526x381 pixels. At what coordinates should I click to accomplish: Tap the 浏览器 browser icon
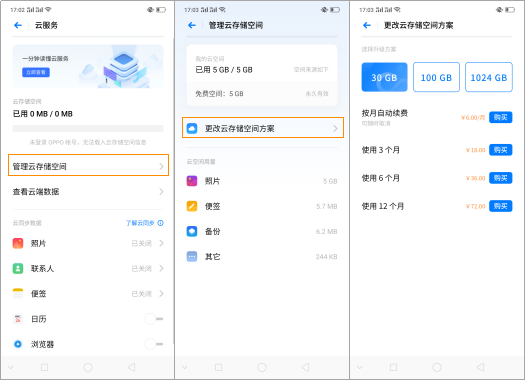[x=18, y=344]
